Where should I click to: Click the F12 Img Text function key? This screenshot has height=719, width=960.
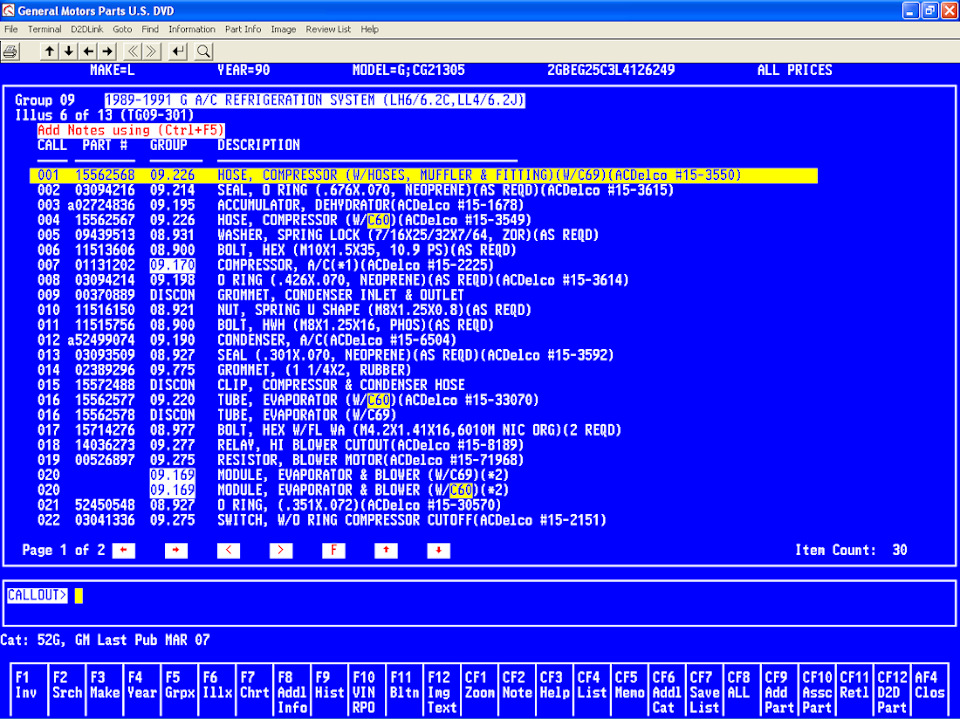coord(441,689)
